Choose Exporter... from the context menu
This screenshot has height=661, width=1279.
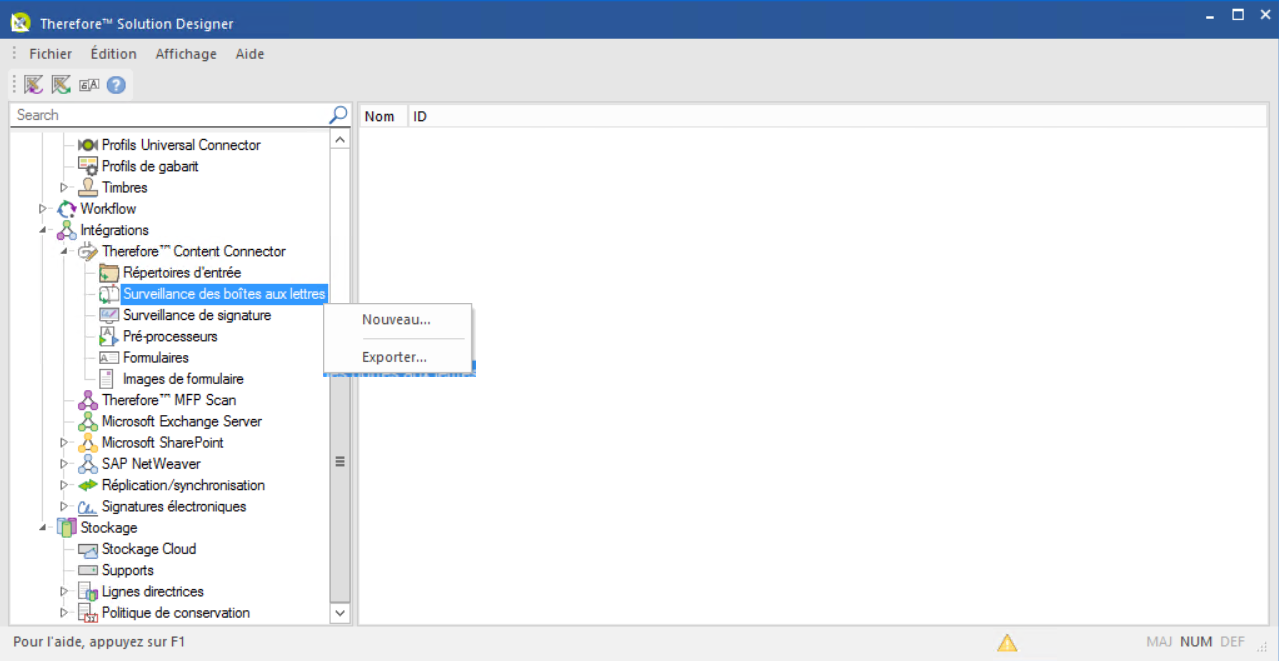click(397, 357)
